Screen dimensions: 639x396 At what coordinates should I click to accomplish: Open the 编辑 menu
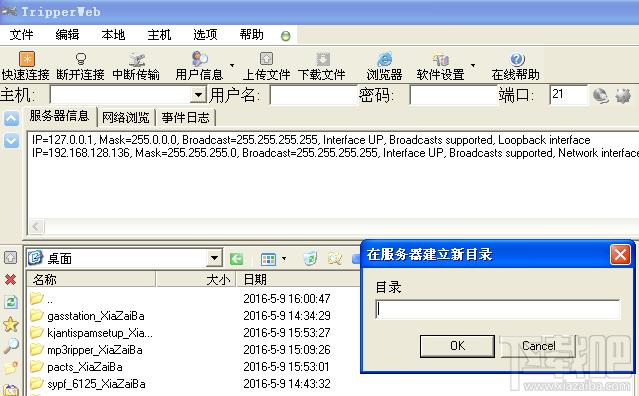pos(67,35)
